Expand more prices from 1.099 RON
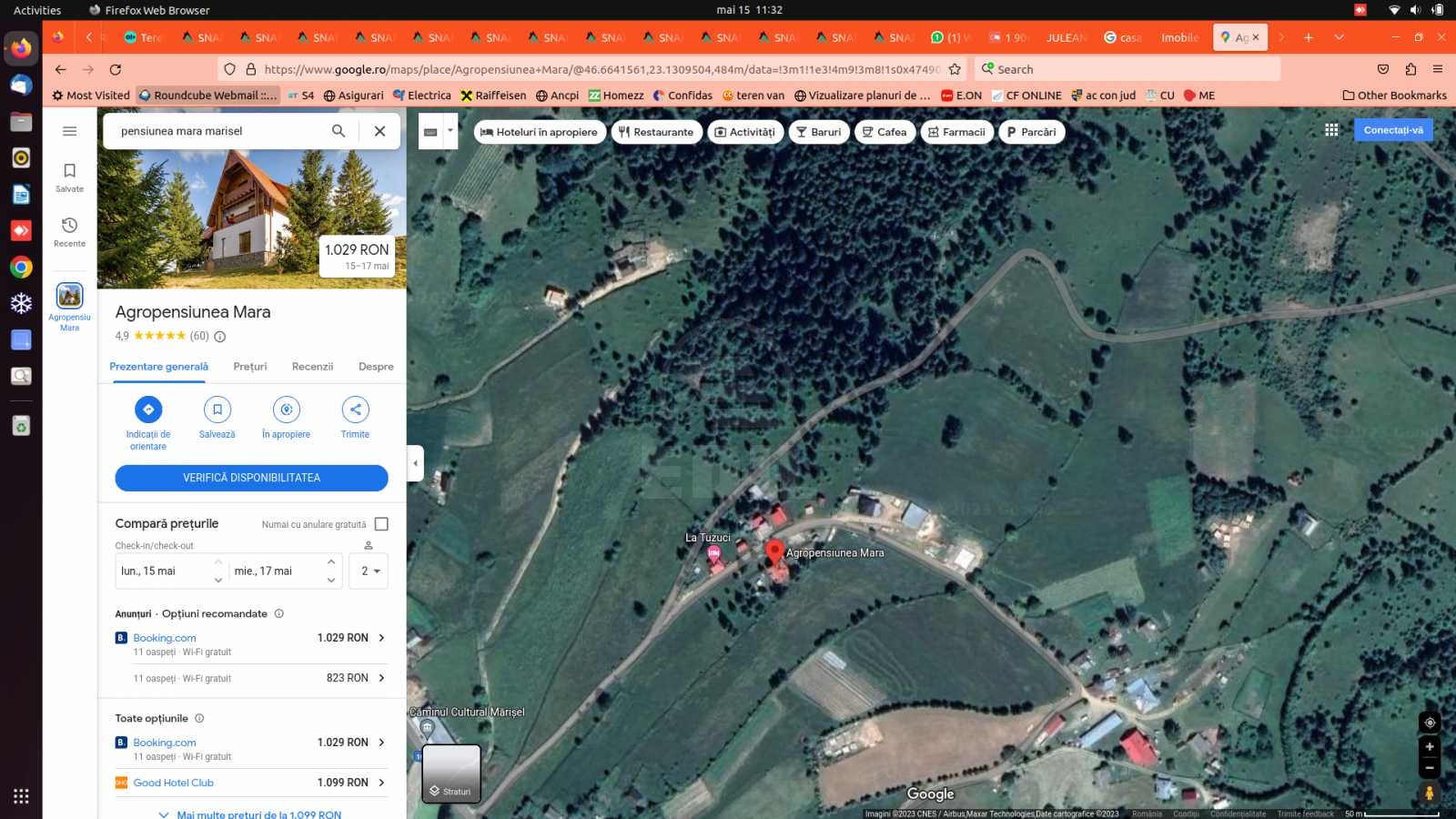The width and height of the screenshot is (1456, 819). [250, 814]
